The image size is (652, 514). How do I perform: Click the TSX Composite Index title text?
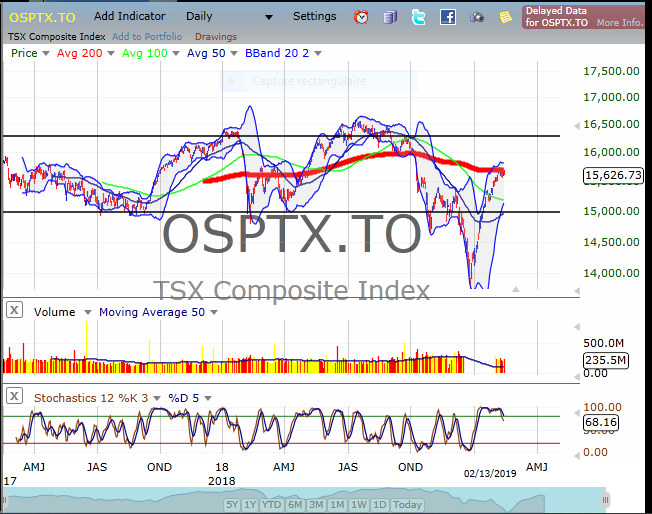click(x=57, y=37)
